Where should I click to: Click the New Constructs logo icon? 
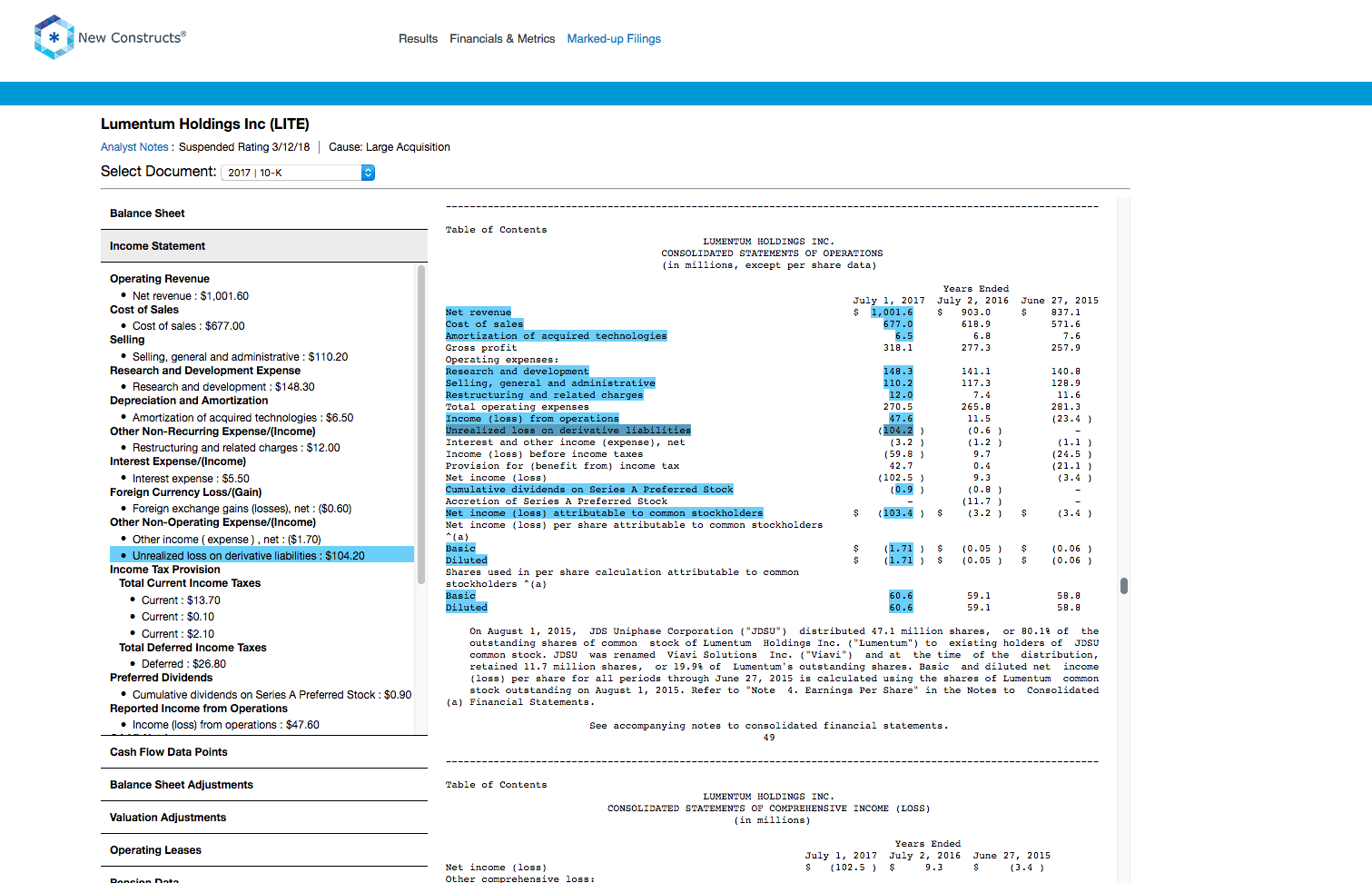[x=54, y=37]
